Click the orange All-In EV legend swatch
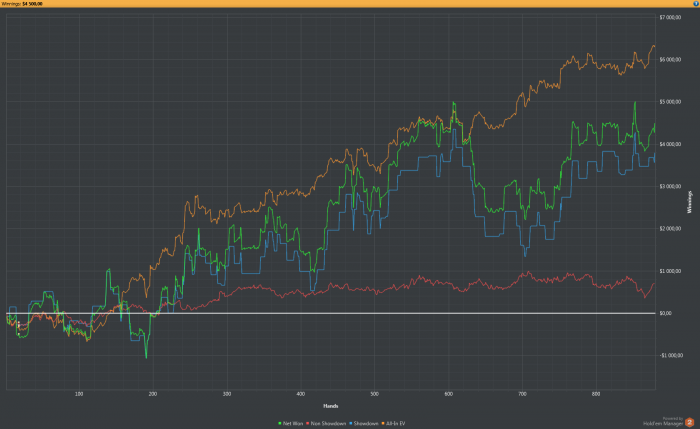The height and width of the screenshot is (429, 700). coord(383,423)
